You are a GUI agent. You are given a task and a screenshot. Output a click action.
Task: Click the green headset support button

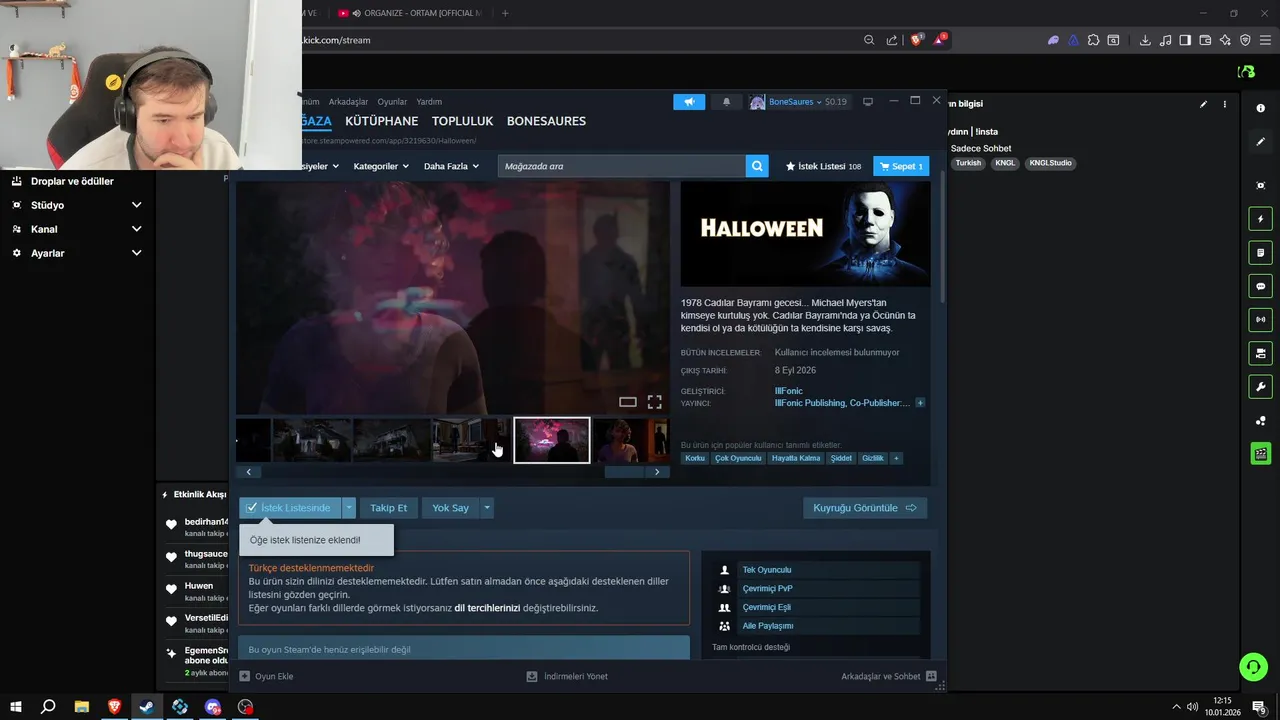point(1253,666)
